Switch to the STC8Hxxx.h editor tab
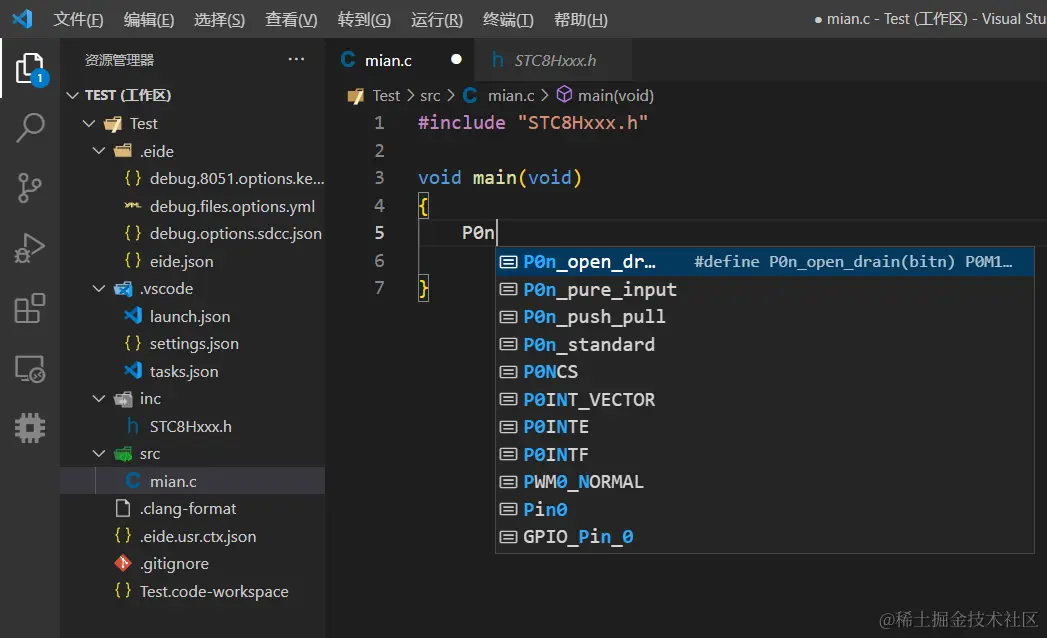This screenshot has width=1047, height=638. 555,60
